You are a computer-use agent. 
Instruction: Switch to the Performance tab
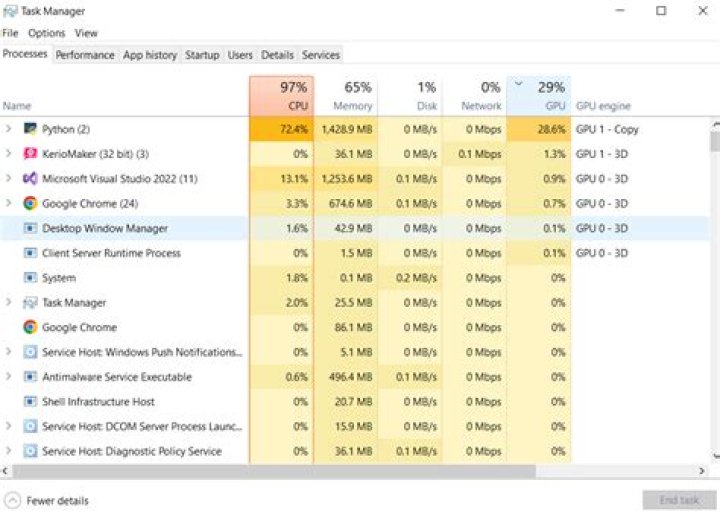(85, 55)
